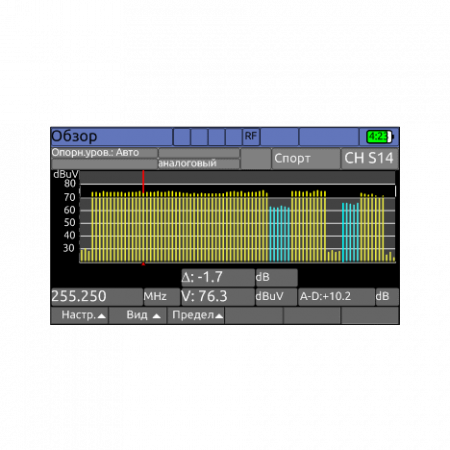Screen dimensions: 450x450
Task: Click the dB unit next to A-D value
Action: 387,297
